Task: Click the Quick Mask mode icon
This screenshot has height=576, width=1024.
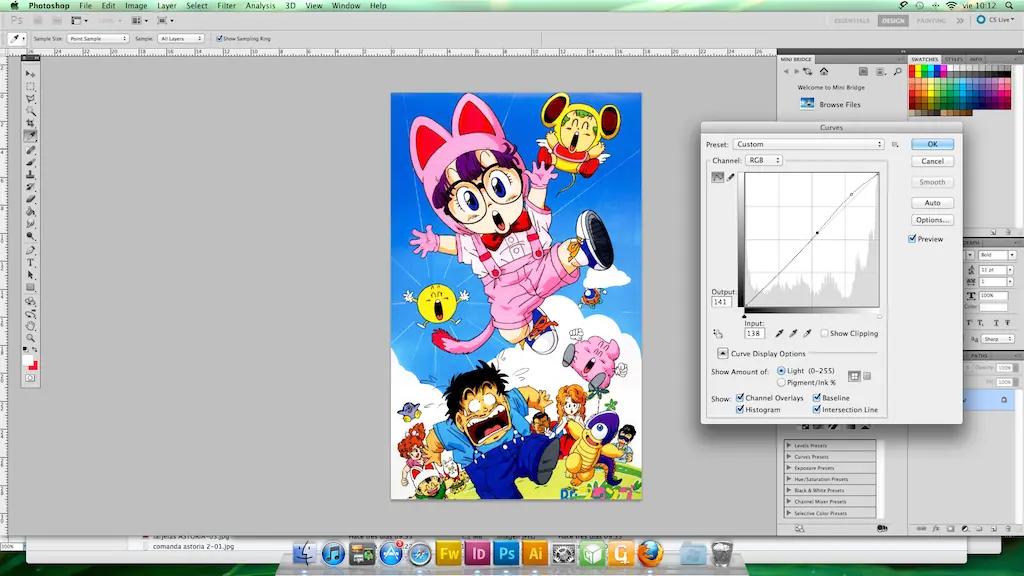Action: pos(30,378)
